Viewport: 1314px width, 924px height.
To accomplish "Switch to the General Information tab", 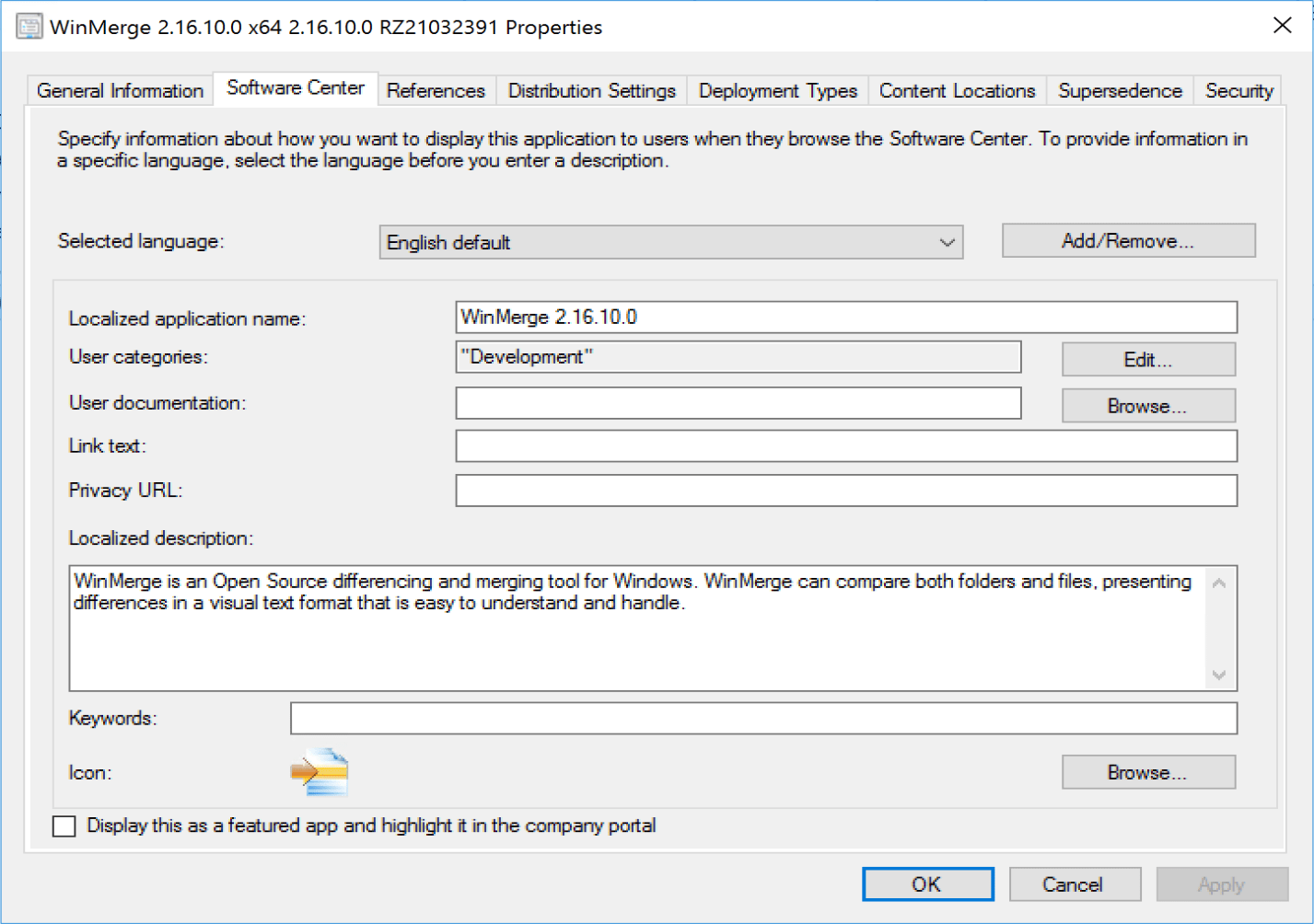I will (120, 91).
